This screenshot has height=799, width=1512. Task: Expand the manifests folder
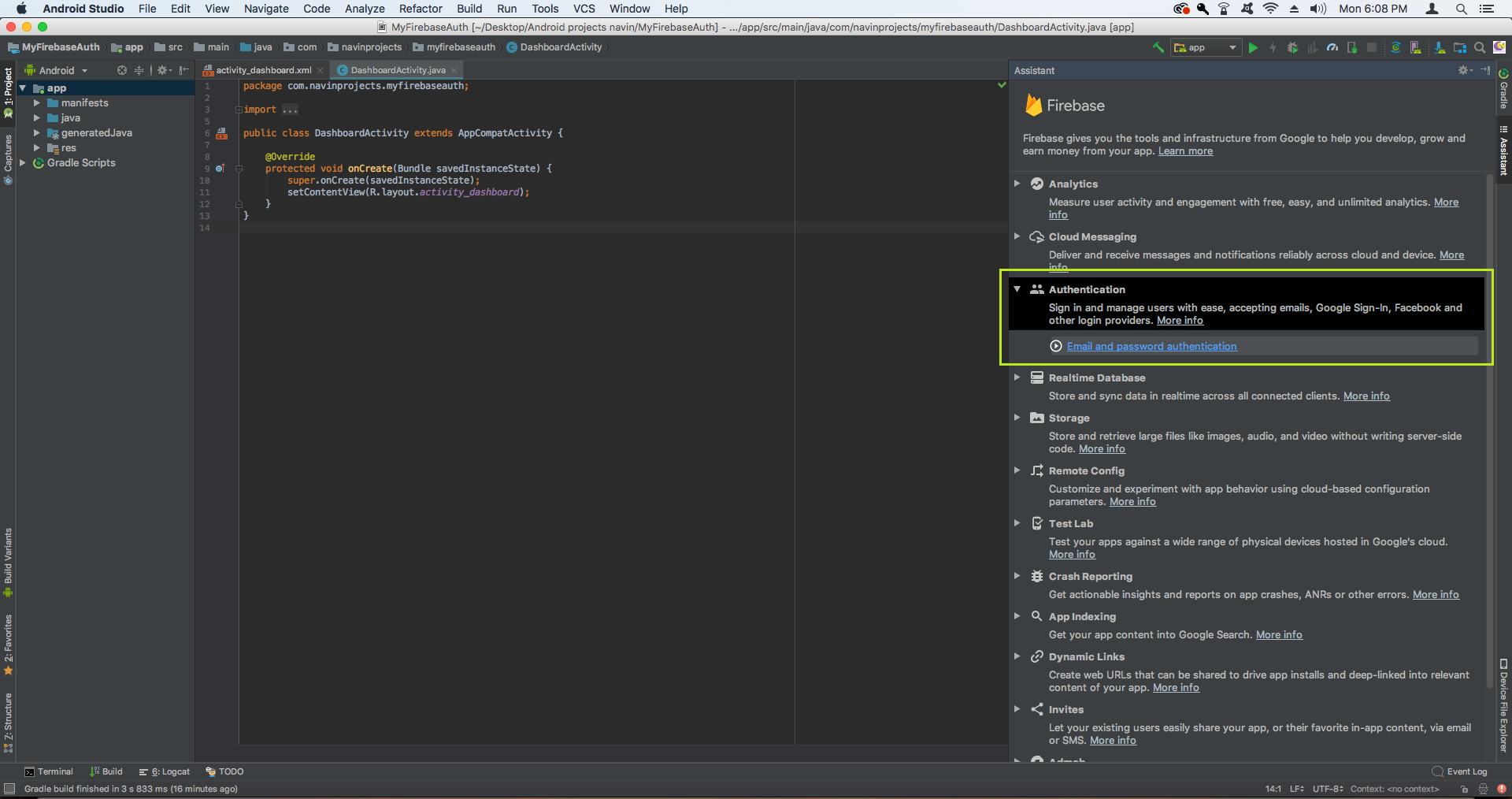coord(36,103)
